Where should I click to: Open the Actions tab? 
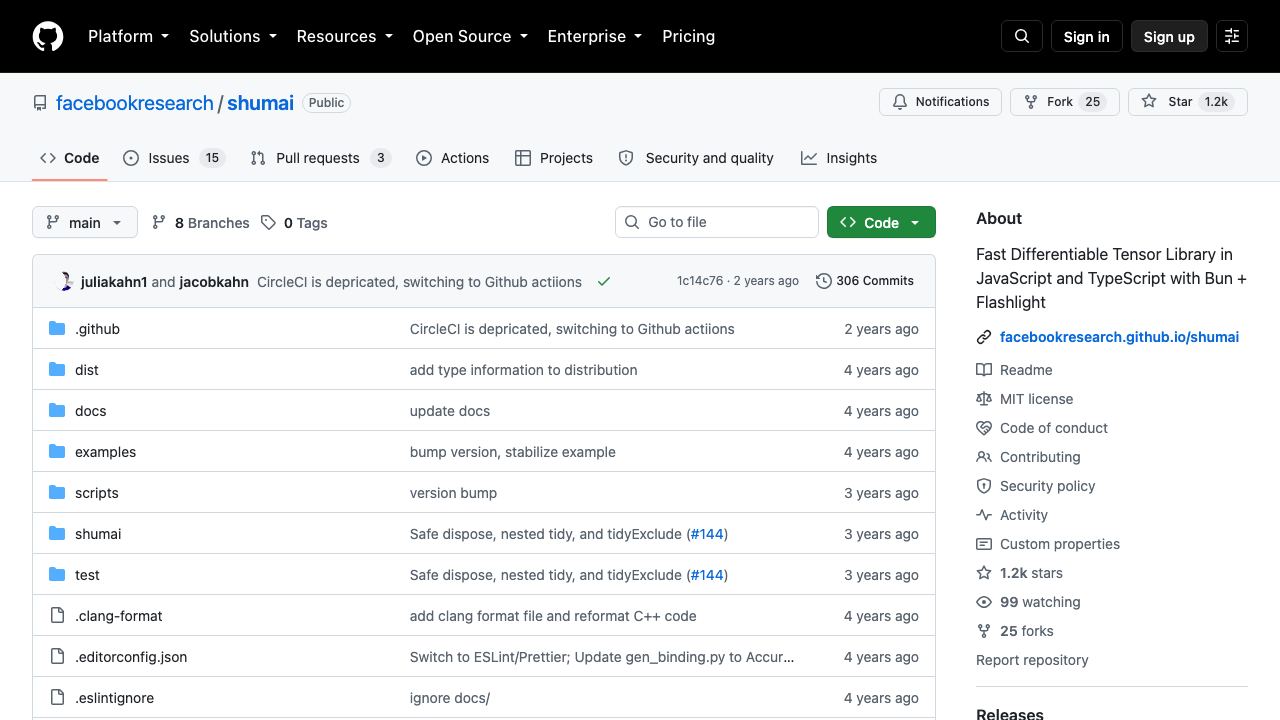(x=452, y=158)
